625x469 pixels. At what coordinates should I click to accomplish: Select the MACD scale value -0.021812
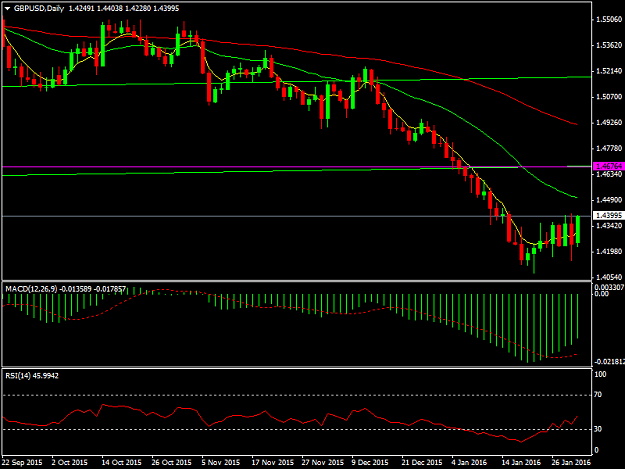[609, 362]
